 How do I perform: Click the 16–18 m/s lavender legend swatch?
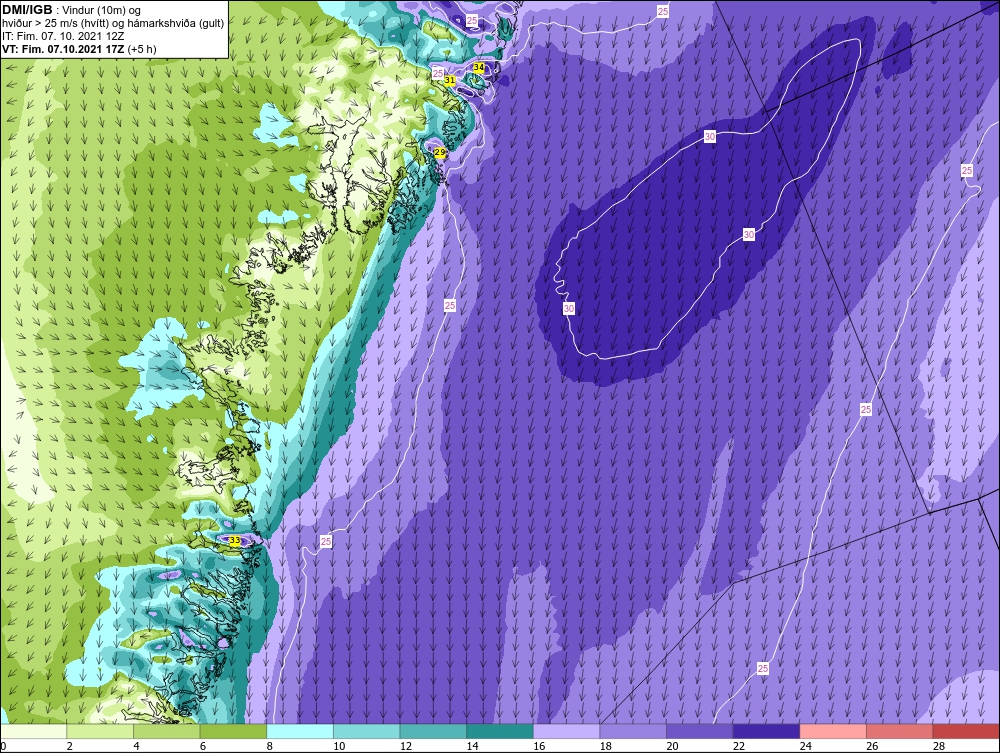566,731
